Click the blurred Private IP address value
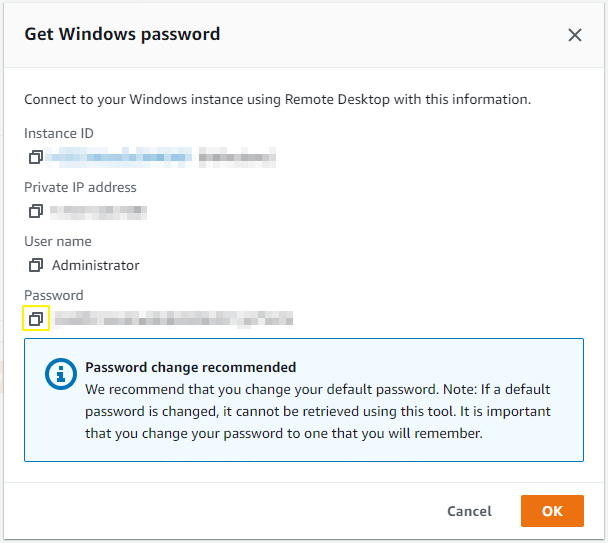Screen dimensions: 608x543 [99, 211]
